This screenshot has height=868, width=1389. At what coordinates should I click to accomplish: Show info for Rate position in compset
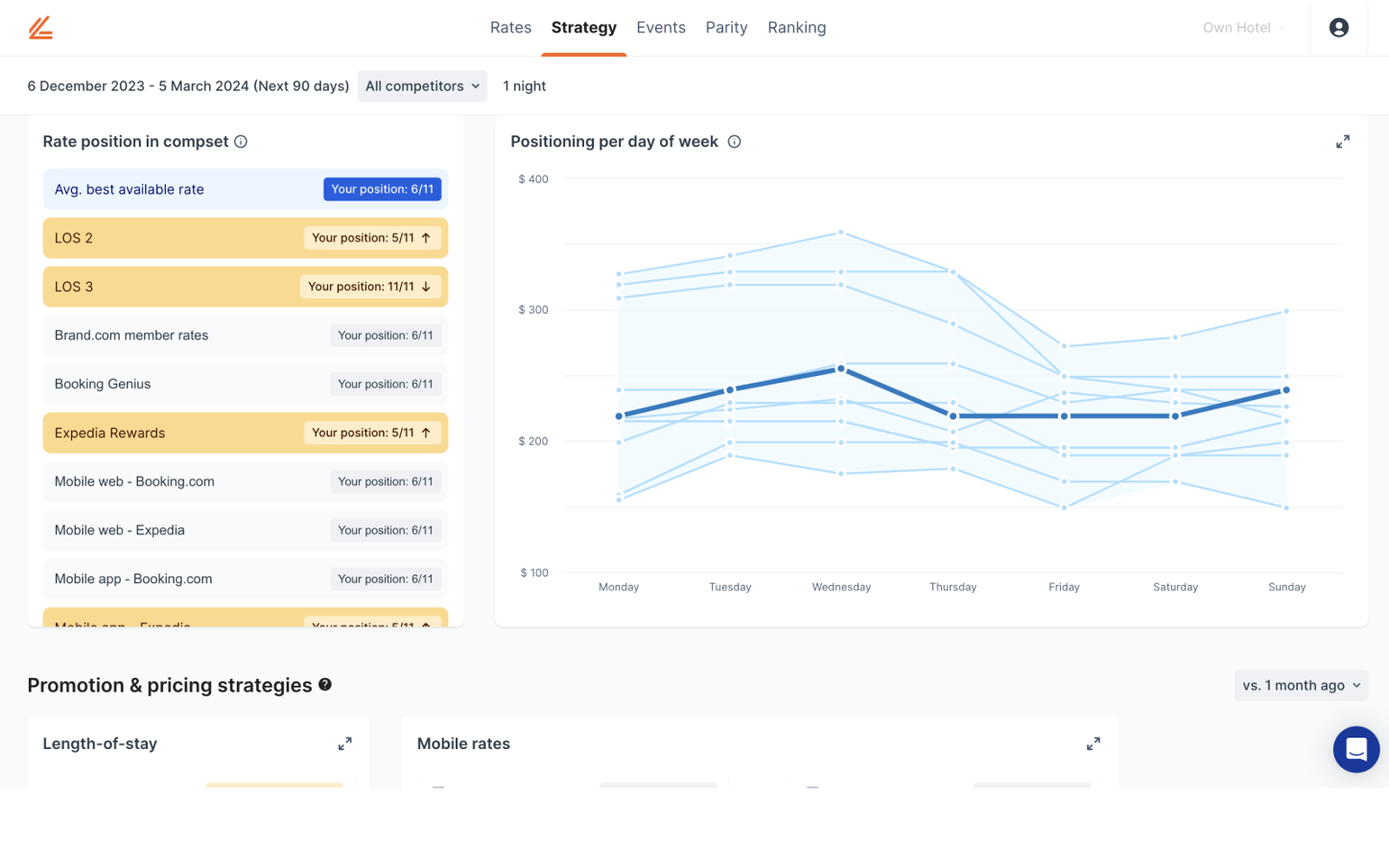tap(241, 142)
